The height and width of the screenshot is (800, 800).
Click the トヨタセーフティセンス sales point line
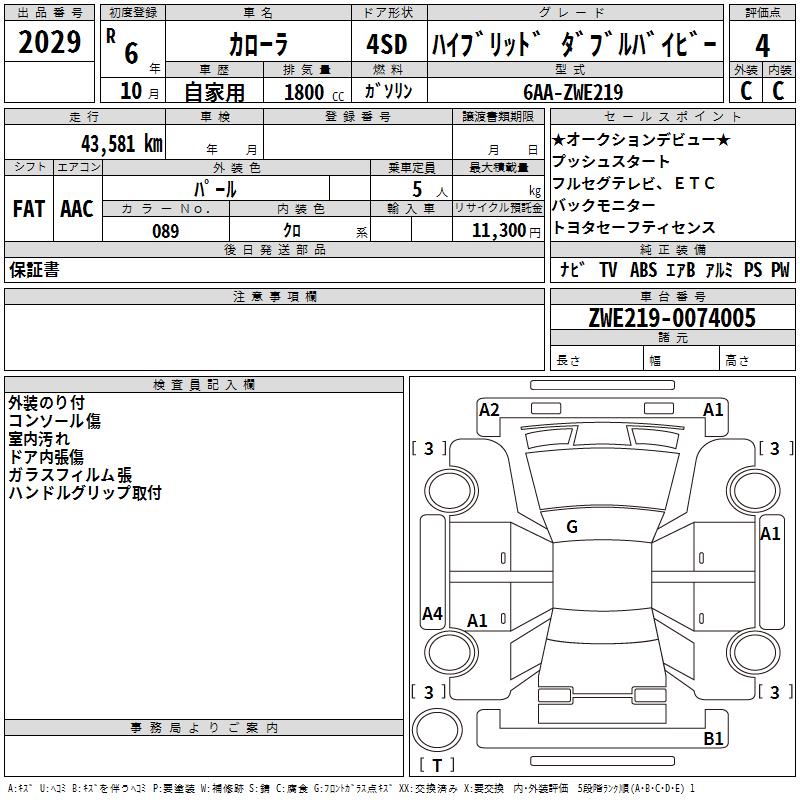(x=633, y=227)
